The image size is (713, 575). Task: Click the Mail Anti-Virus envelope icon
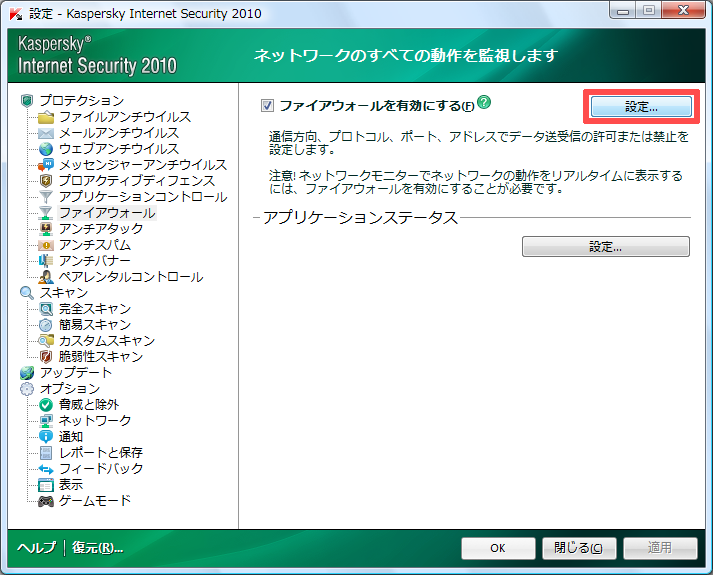click(46, 133)
